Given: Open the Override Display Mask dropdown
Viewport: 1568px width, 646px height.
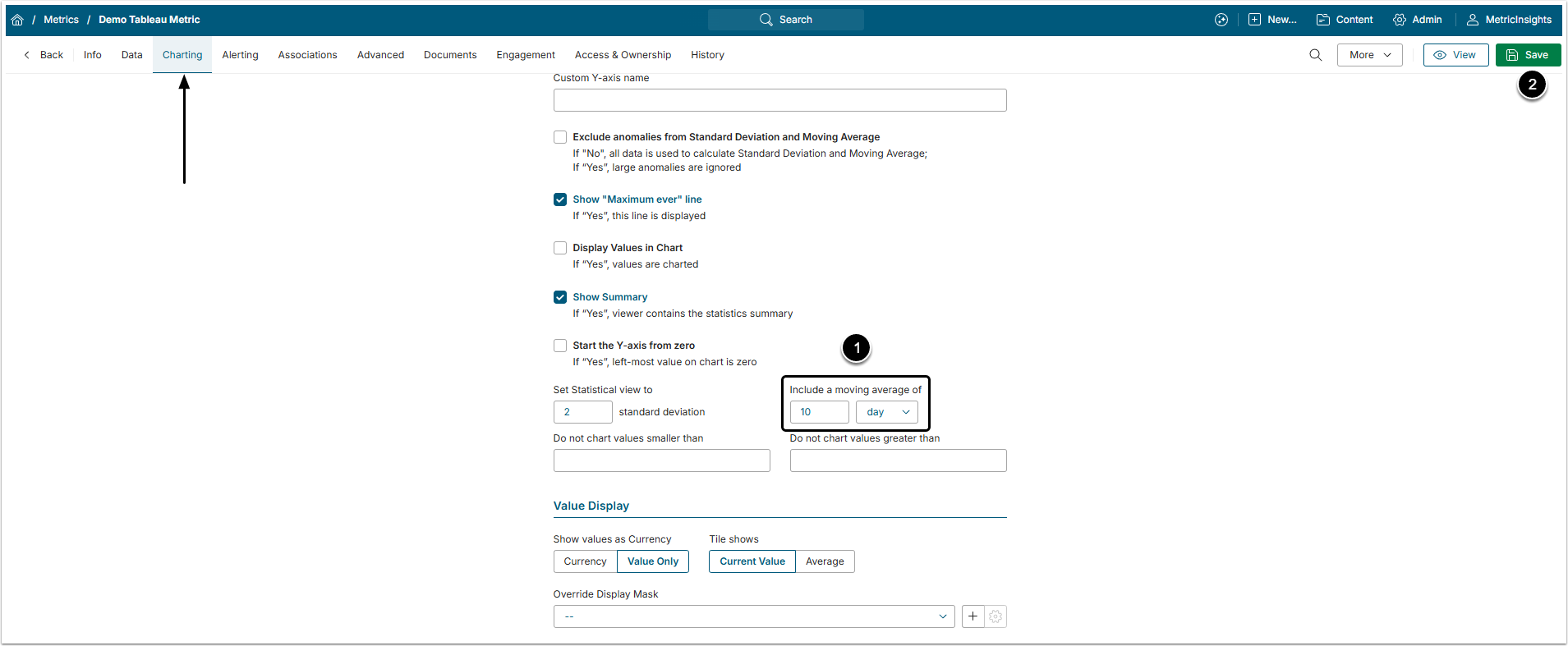Looking at the screenshot, I should (754, 616).
